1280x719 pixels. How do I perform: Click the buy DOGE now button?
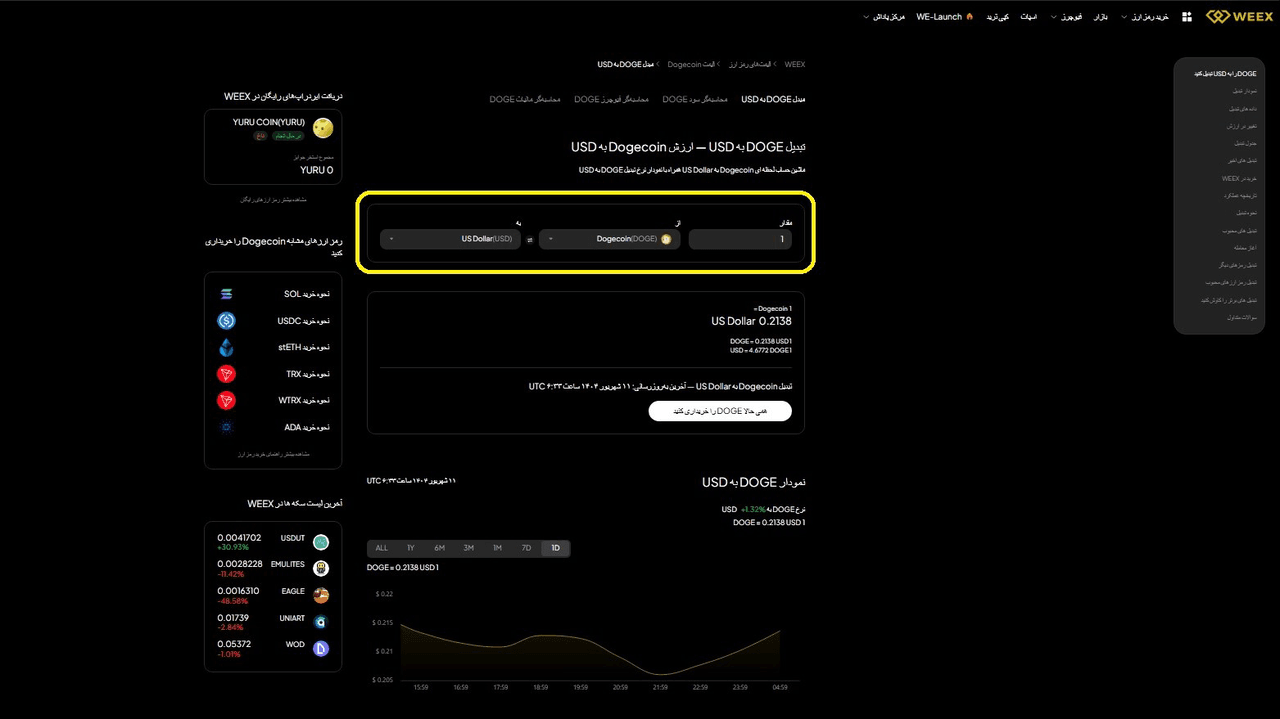720,411
